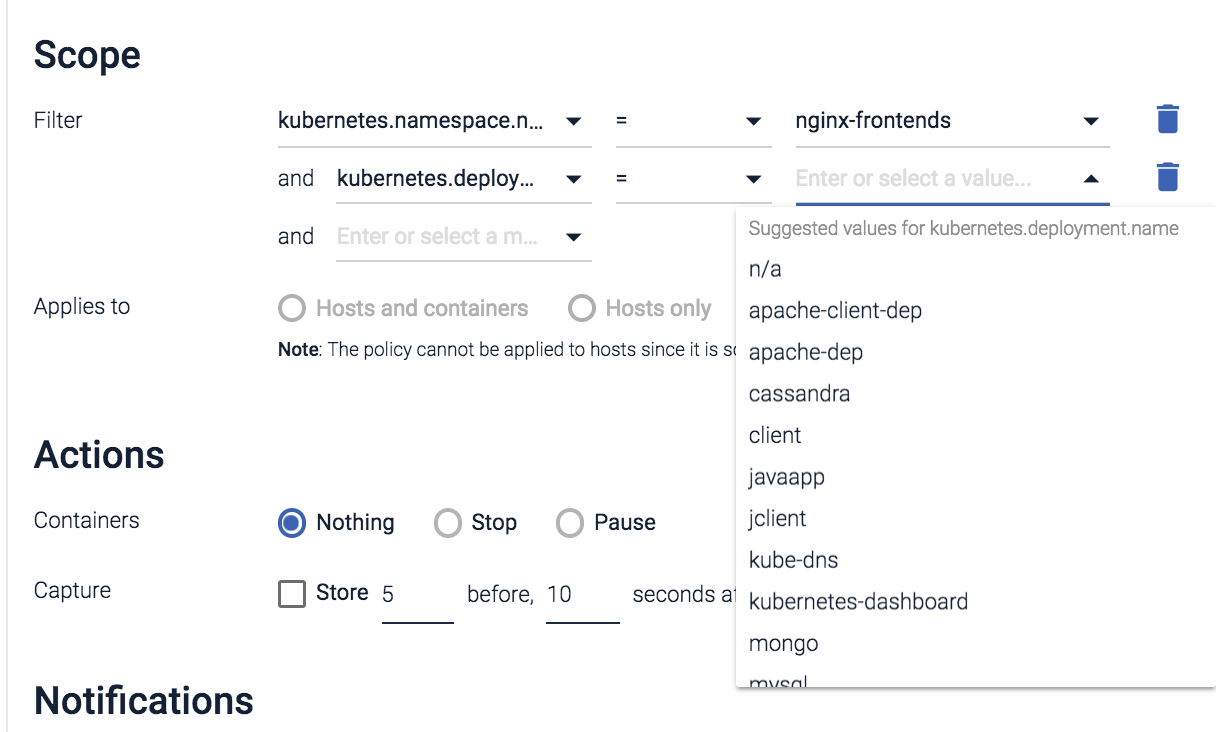Select mongo in the suggestion list
This screenshot has height=732, width=1216.
[783, 643]
